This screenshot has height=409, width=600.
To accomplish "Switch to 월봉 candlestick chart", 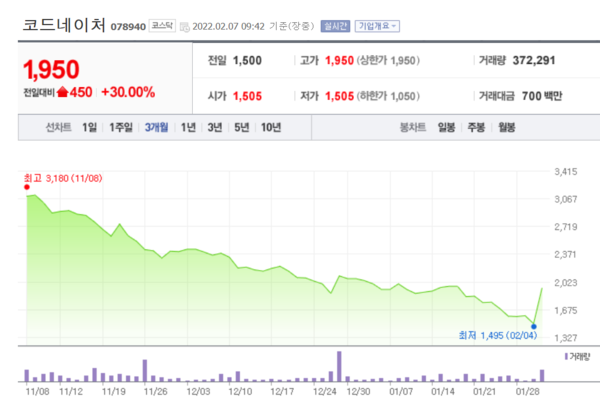I will [x=507, y=127].
